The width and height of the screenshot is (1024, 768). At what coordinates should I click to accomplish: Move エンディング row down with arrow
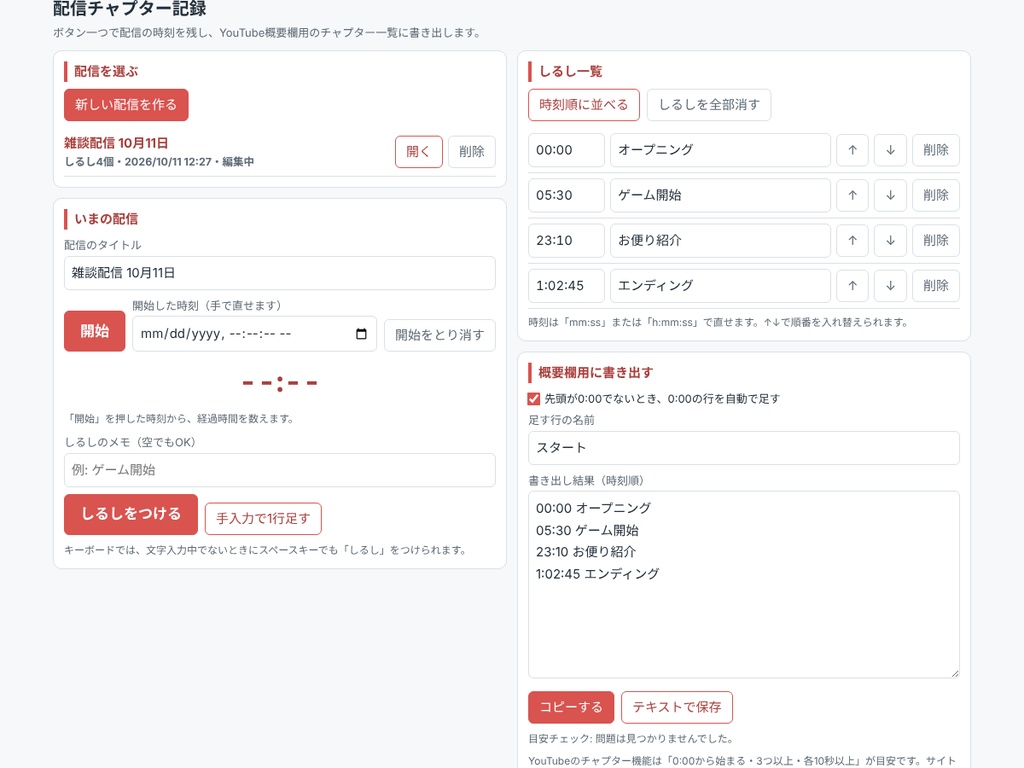890,285
